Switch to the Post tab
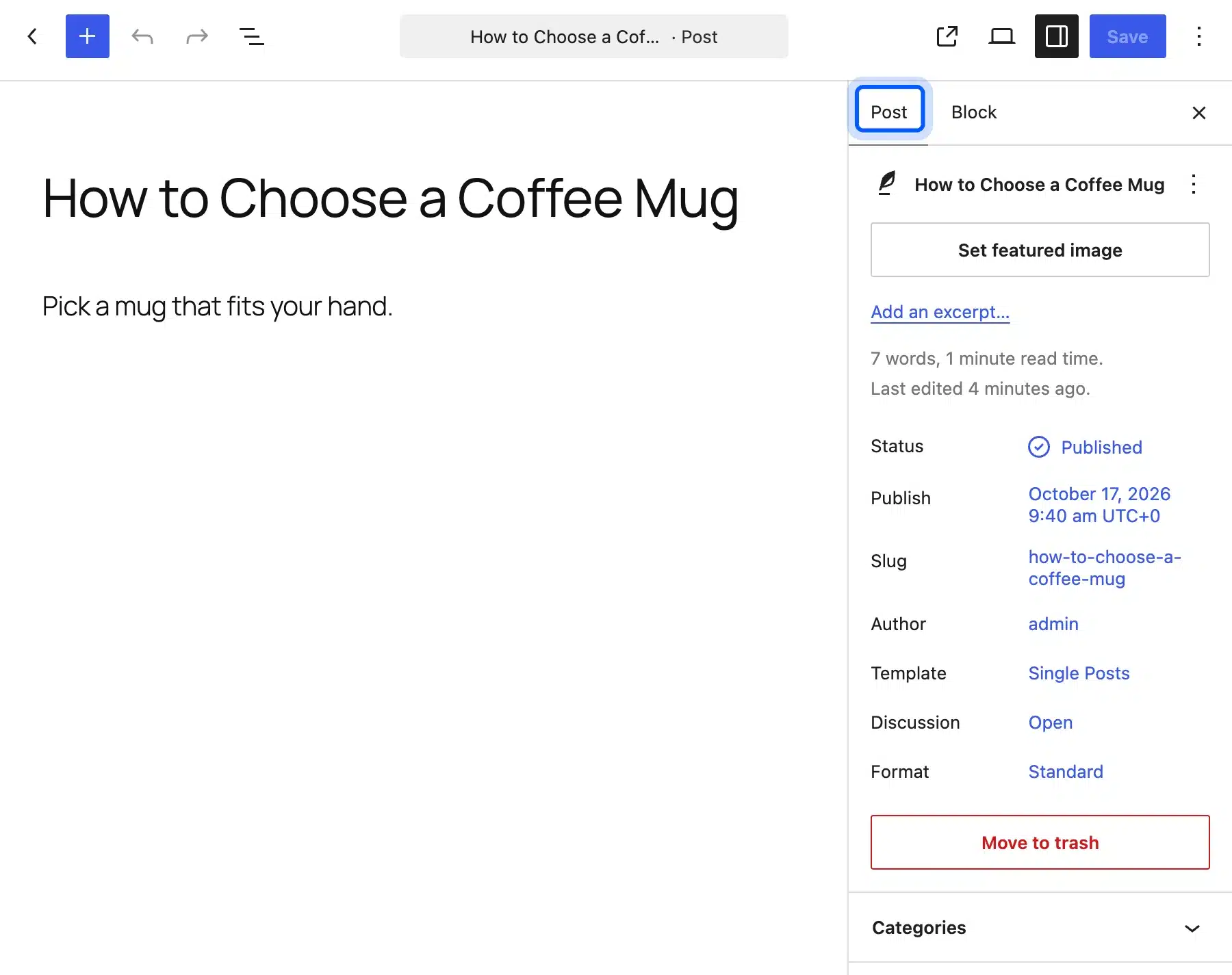The image size is (1232, 975). point(889,112)
